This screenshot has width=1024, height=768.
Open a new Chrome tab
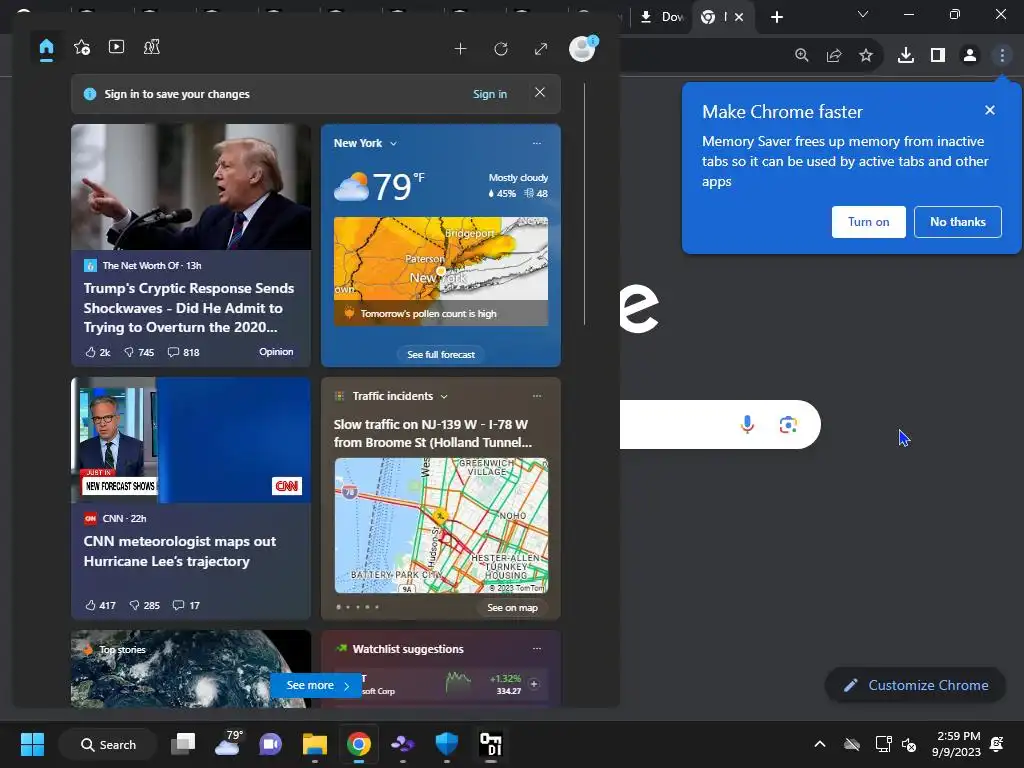pos(776,17)
